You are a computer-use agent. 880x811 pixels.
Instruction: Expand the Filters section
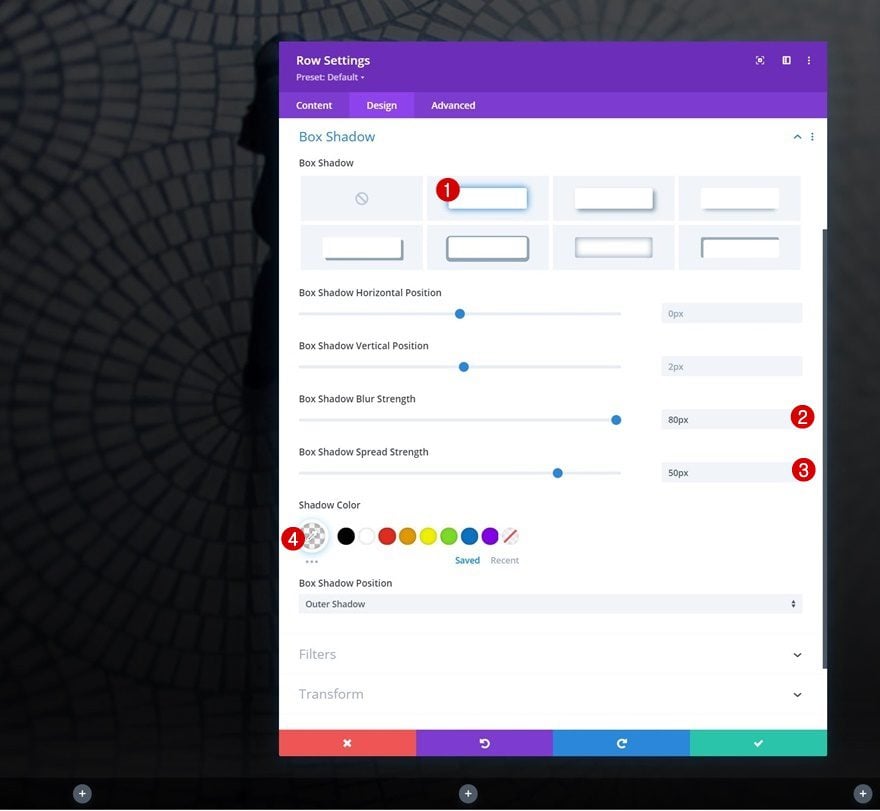(550, 655)
